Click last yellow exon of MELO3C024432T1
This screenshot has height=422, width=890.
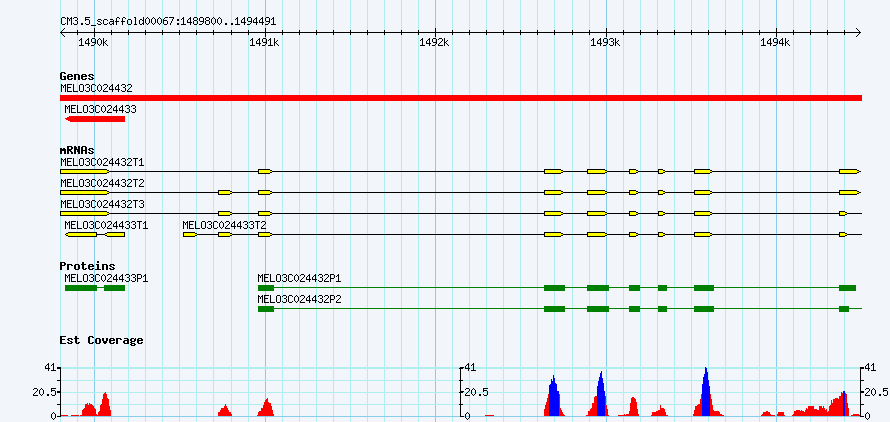850,172
